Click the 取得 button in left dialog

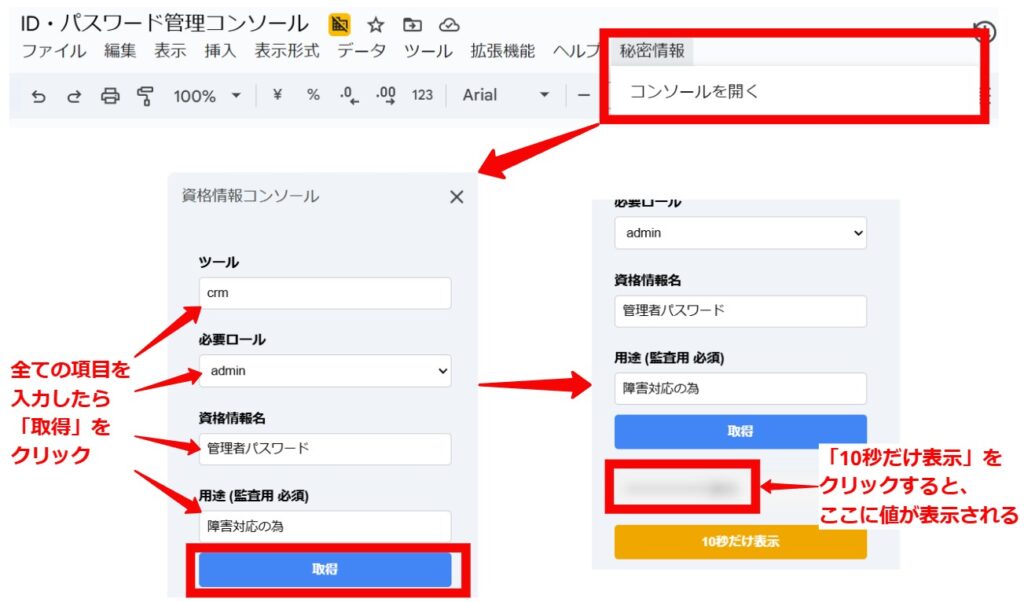325,569
